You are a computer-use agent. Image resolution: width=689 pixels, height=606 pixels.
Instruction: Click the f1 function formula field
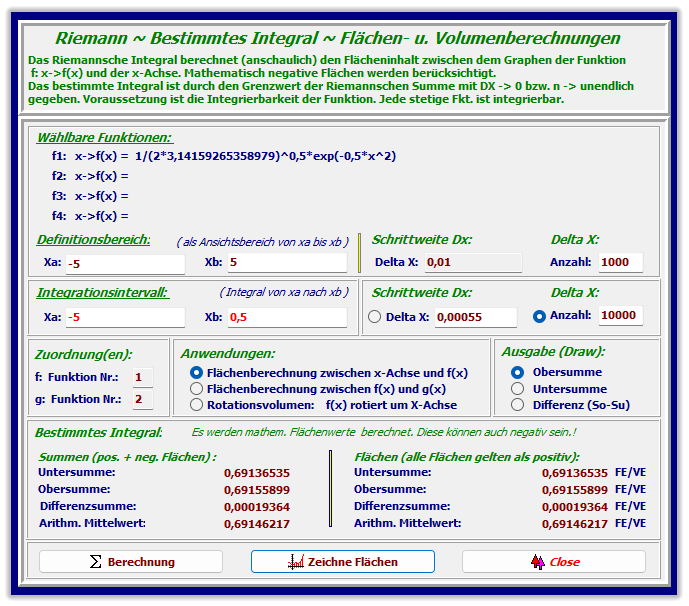pos(265,156)
